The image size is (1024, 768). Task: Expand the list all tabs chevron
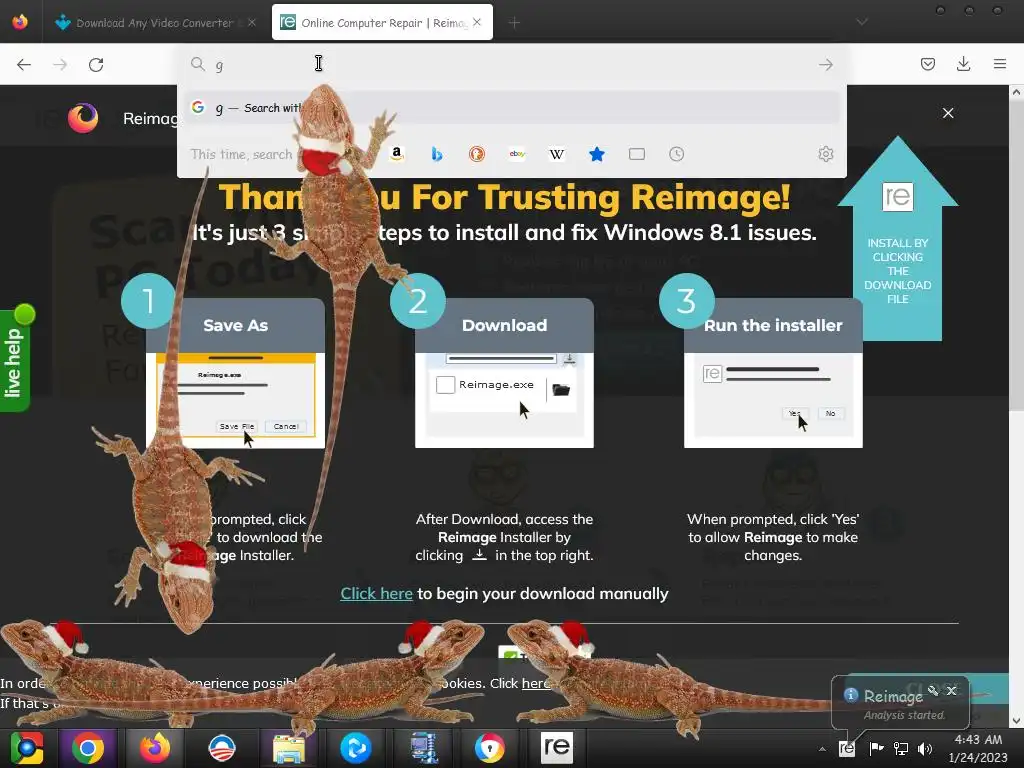pyautogui.click(x=862, y=22)
